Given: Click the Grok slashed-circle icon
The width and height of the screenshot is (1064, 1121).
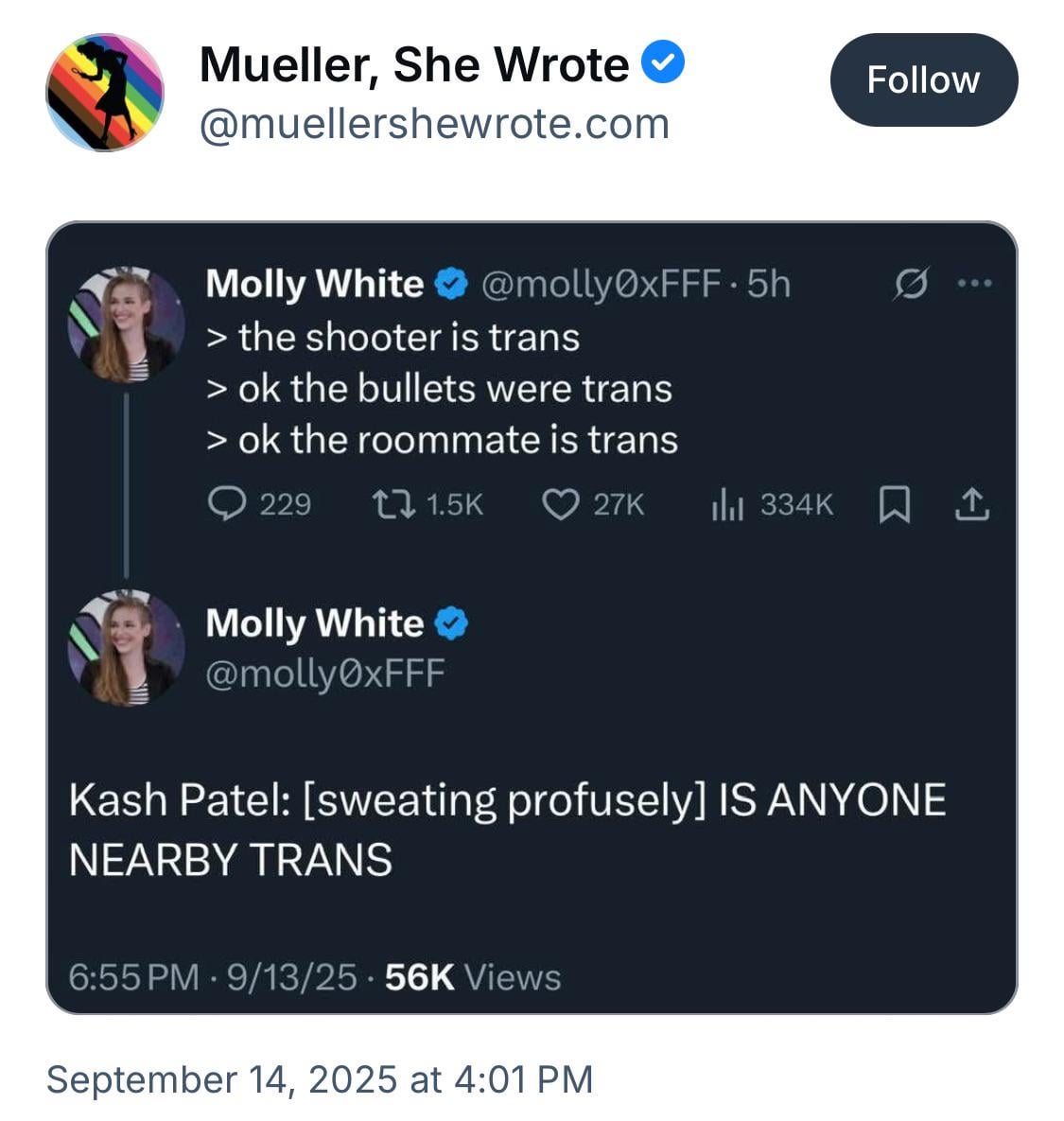Looking at the screenshot, I should pos(911,283).
